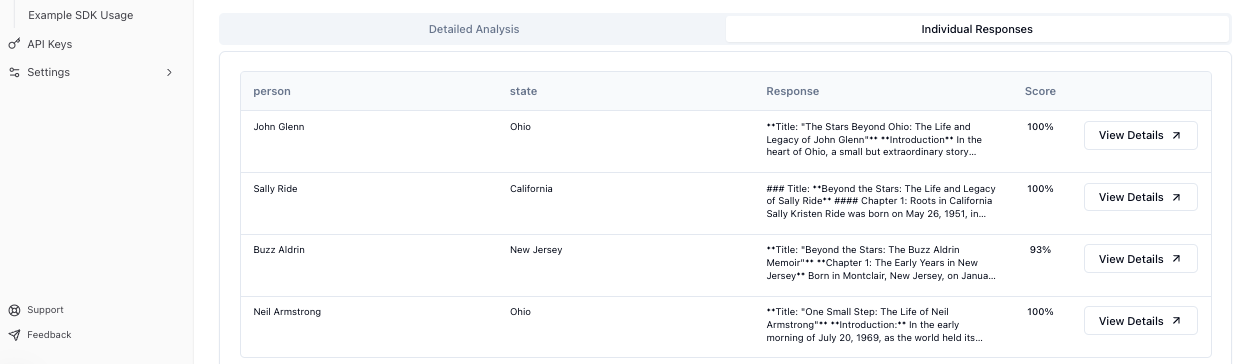Click external arrow icon in Sally Ride row
Image resolution: width=1244 pixels, height=364 pixels.
1176,197
